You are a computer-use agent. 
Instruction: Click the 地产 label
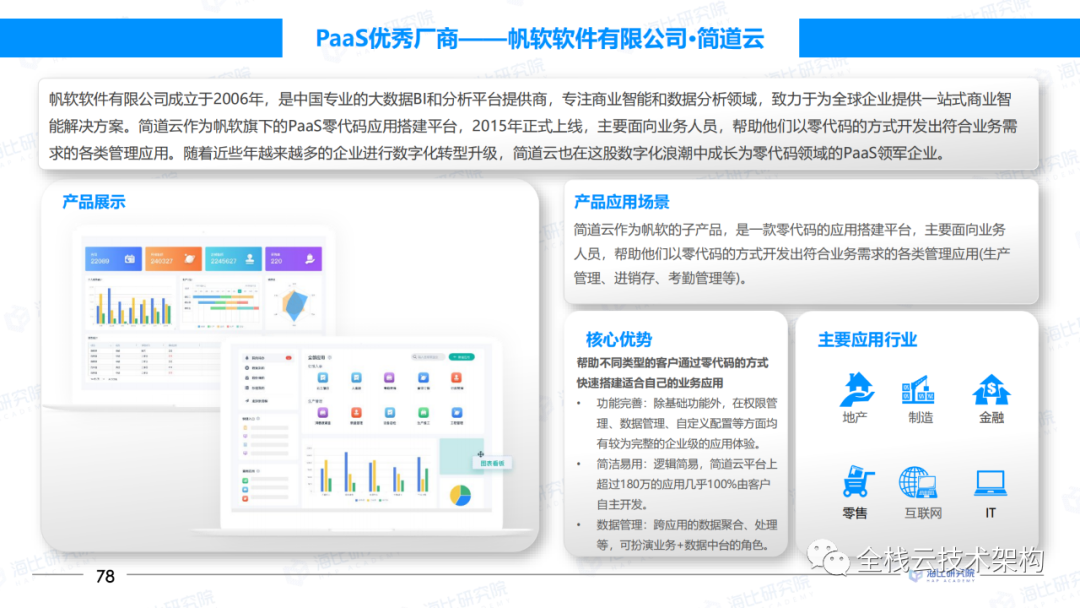[855, 417]
